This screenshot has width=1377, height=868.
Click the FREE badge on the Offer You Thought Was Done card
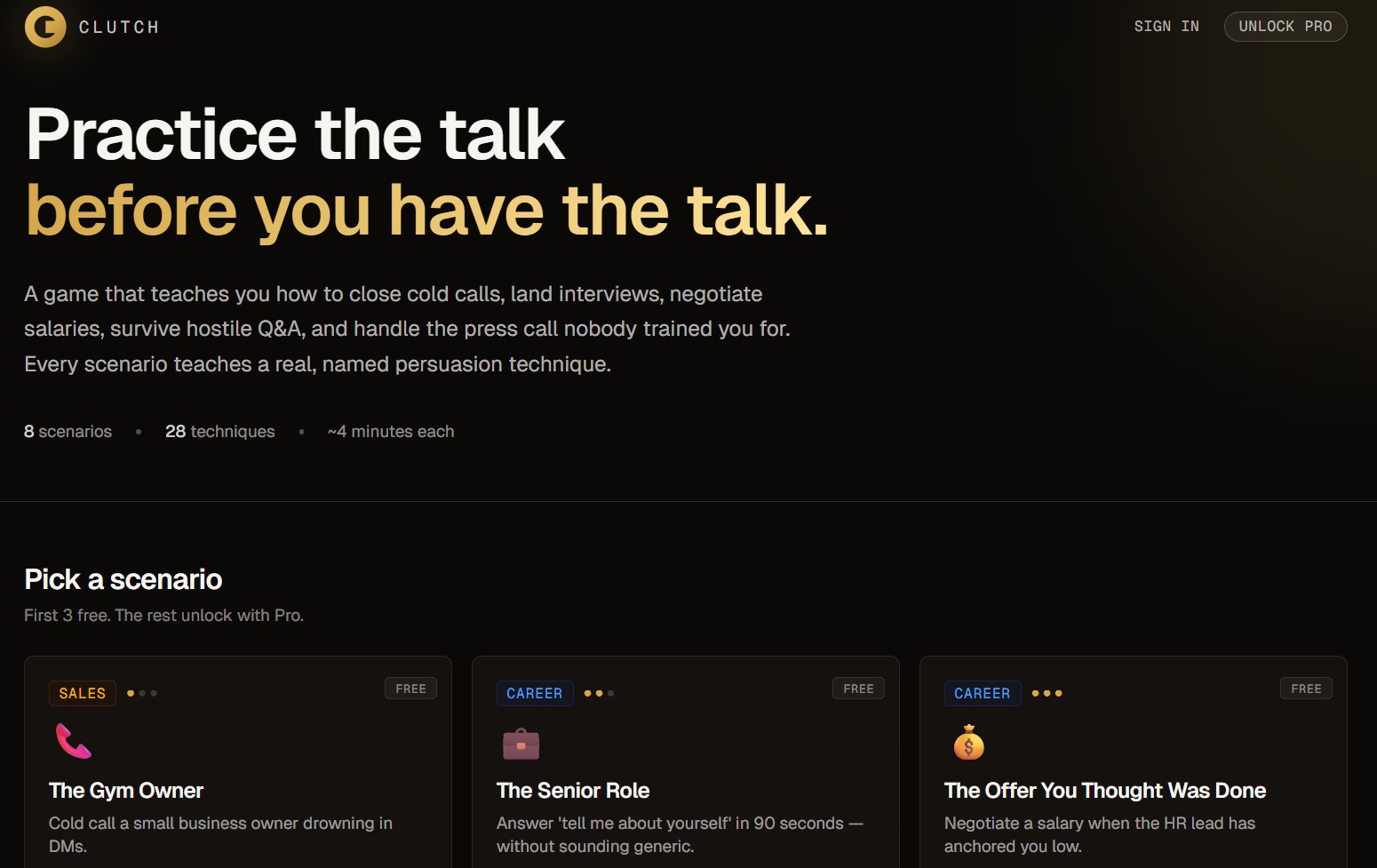click(x=1306, y=689)
